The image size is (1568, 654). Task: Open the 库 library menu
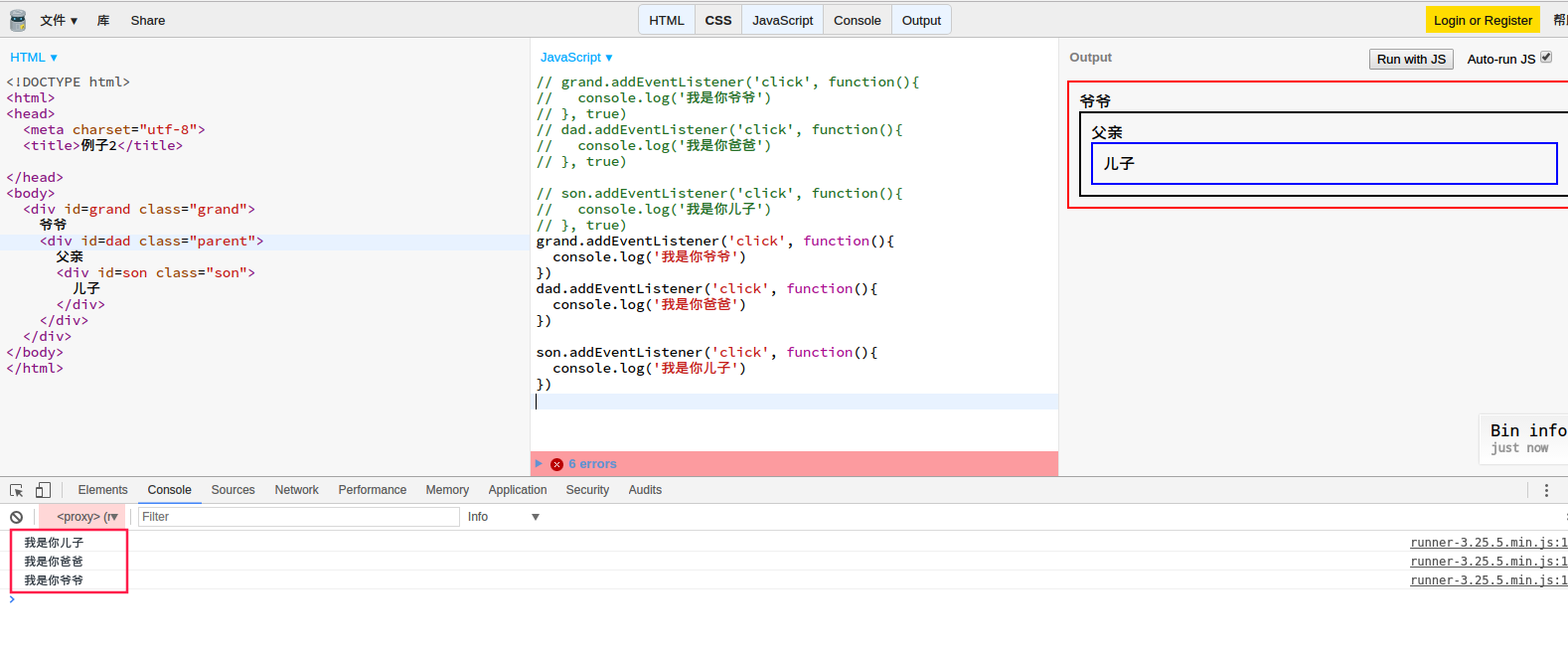click(103, 20)
